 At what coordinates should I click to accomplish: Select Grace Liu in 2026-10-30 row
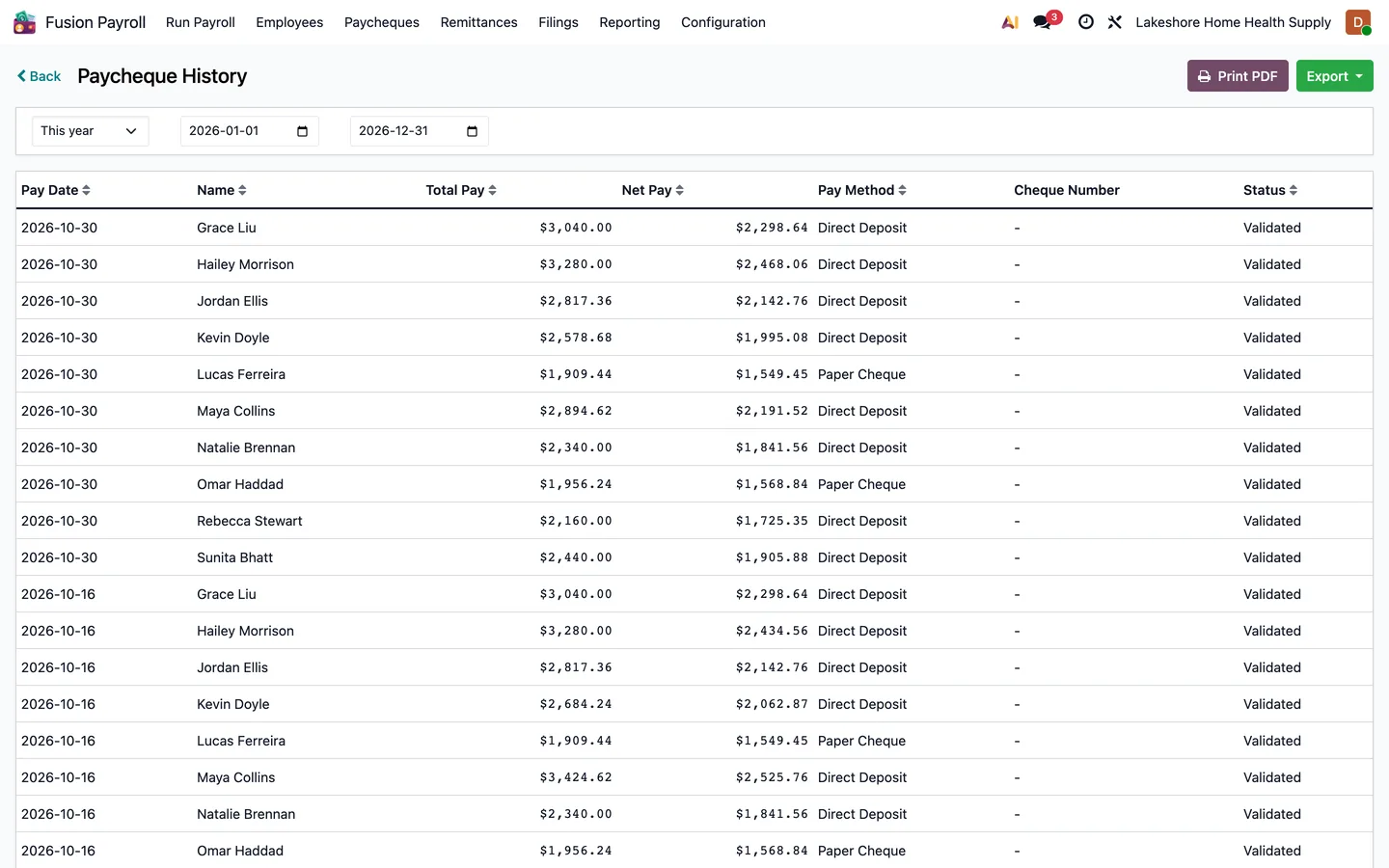pos(227,228)
